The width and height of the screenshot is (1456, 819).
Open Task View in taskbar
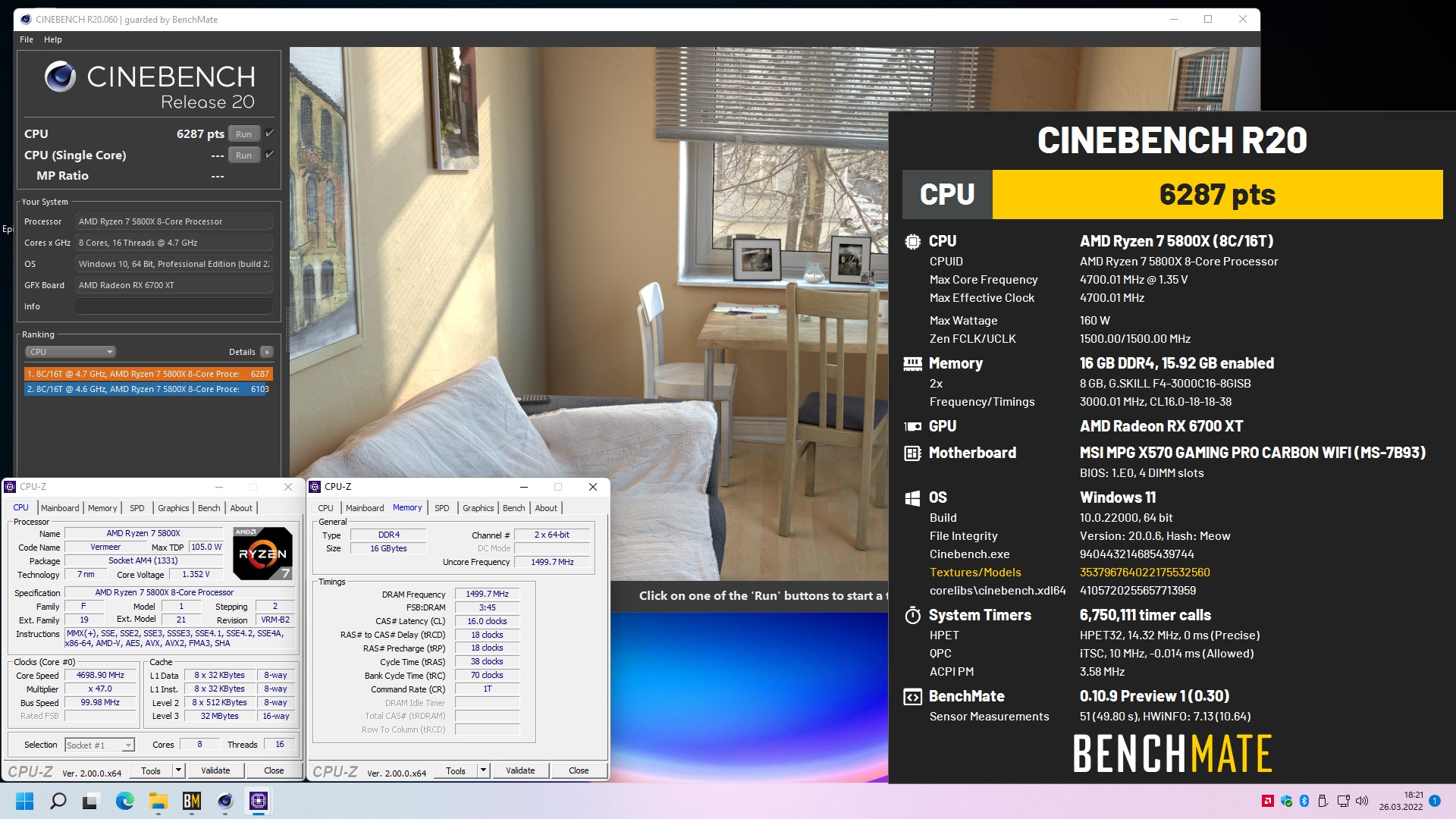pyautogui.click(x=91, y=801)
